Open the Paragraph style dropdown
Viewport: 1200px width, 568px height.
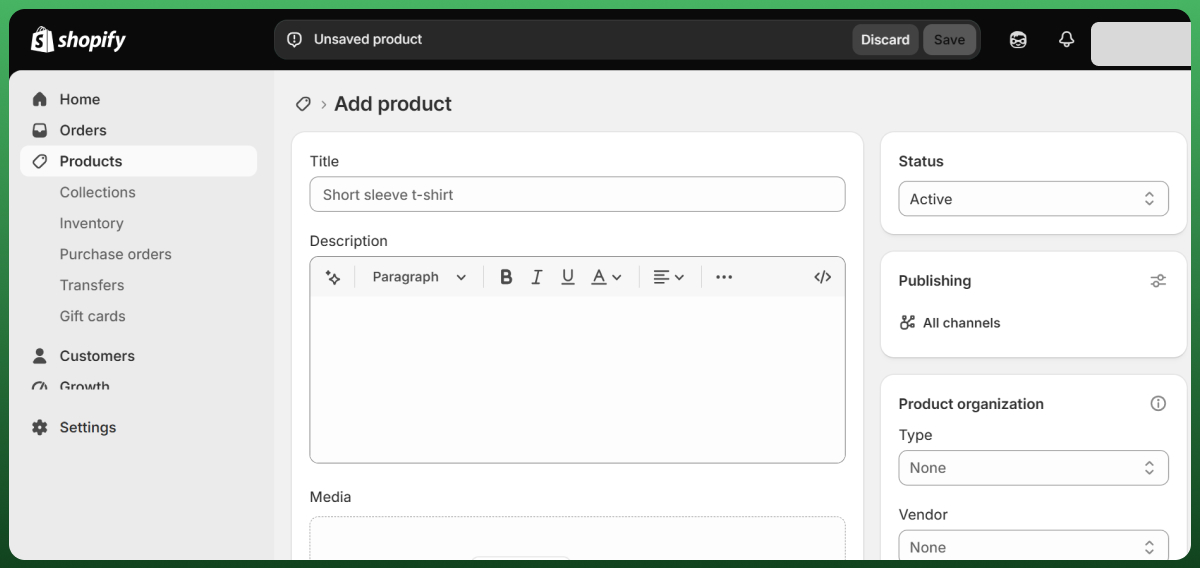click(x=419, y=277)
